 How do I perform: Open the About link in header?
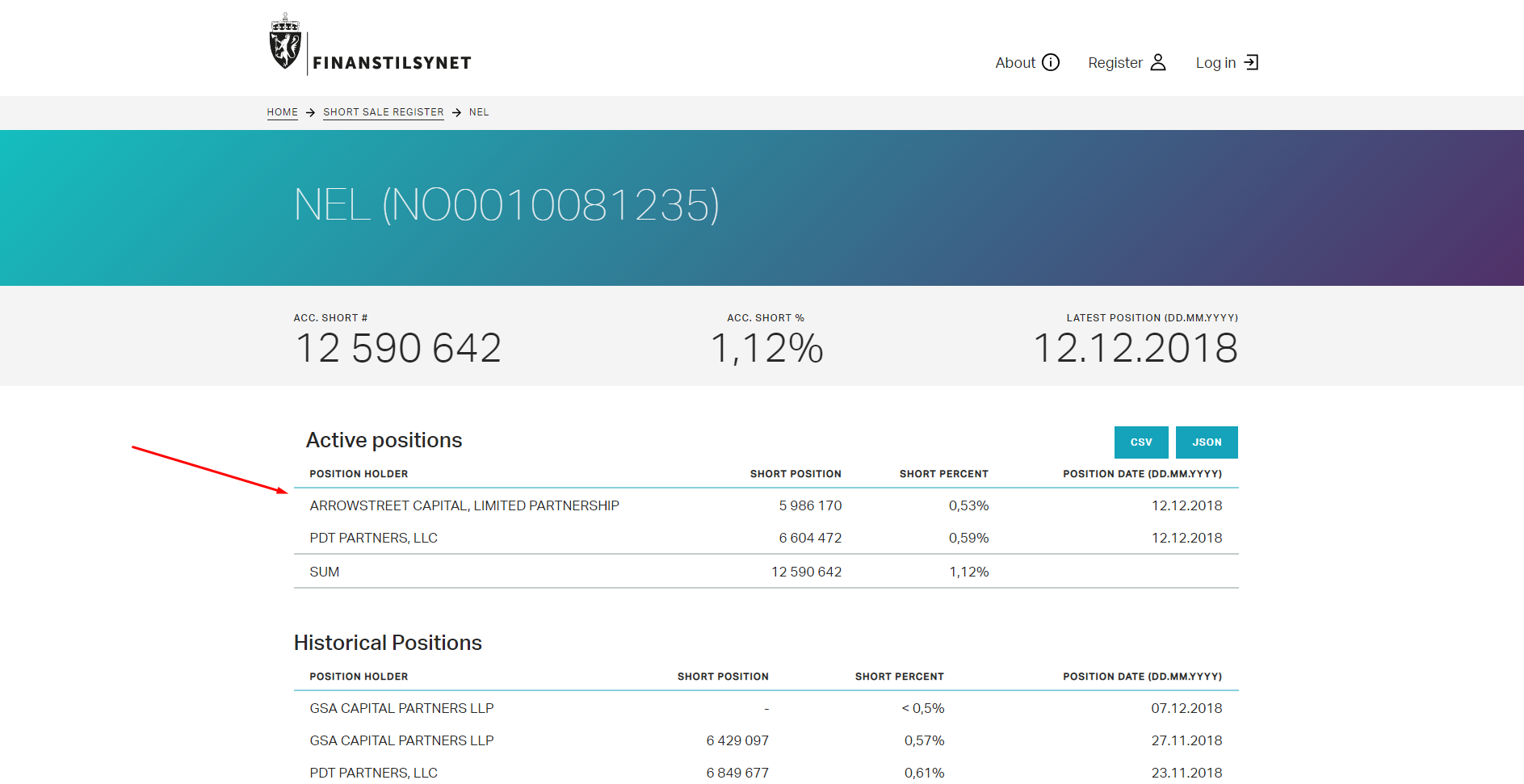[1027, 62]
